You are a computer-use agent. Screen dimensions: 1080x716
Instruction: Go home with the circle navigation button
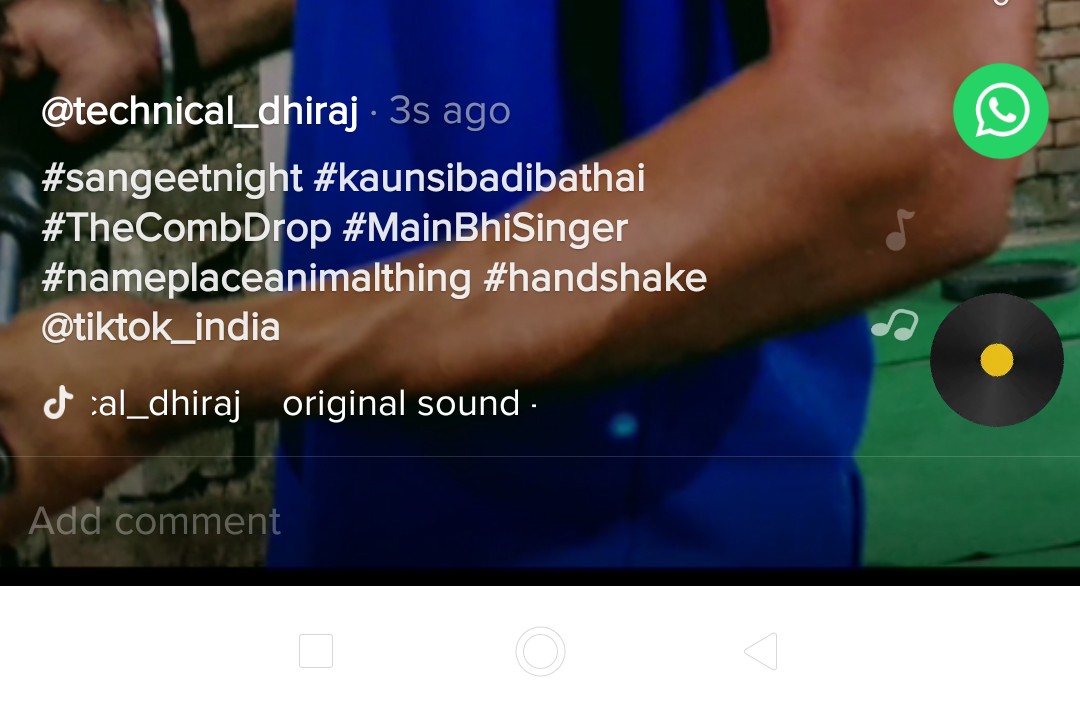tap(541, 651)
